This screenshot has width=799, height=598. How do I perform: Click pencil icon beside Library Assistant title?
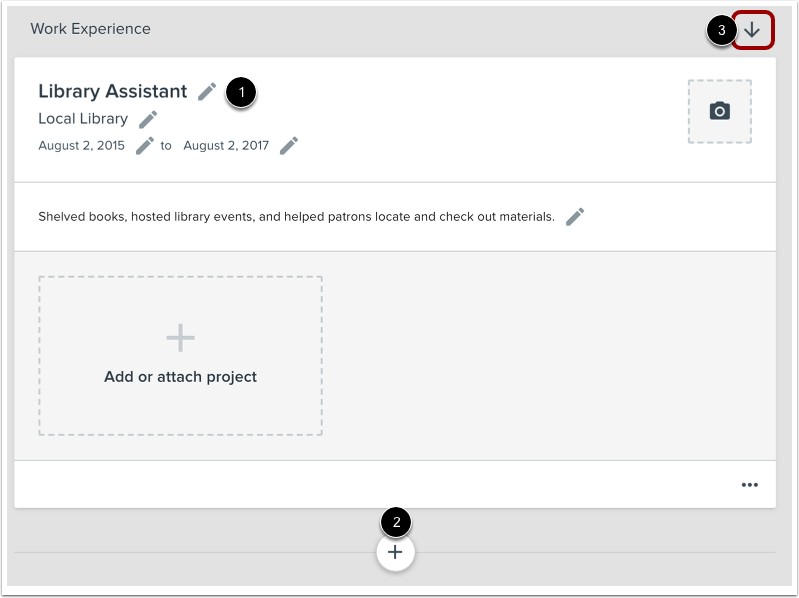tap(207, 91)
